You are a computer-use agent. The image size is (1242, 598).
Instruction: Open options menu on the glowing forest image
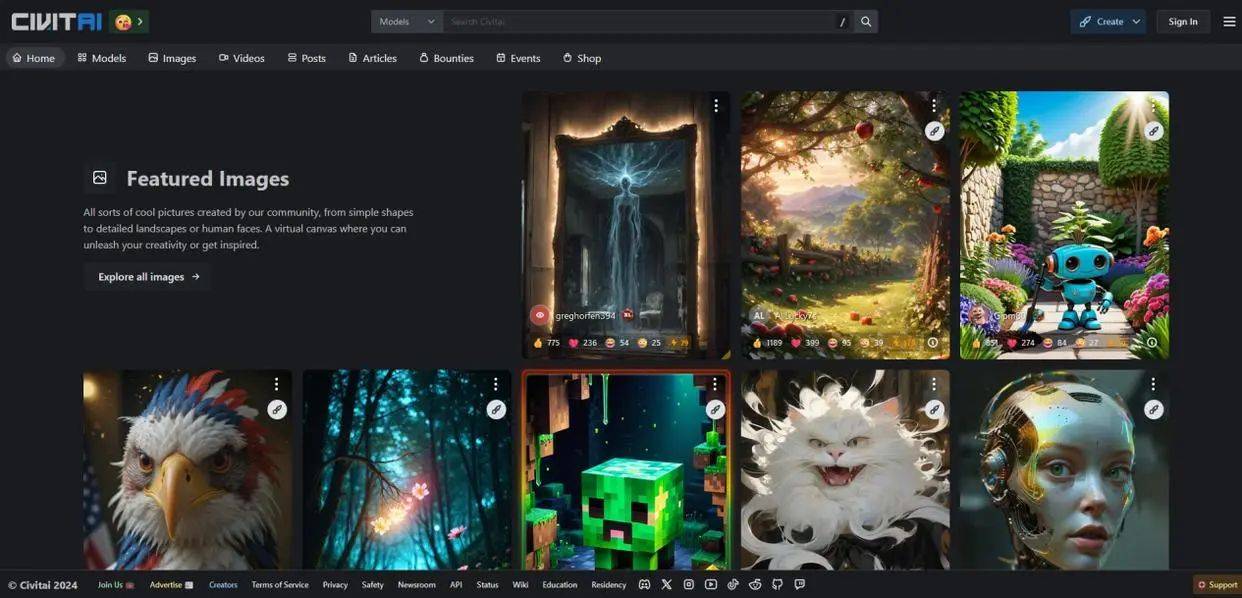click(496, 384)
